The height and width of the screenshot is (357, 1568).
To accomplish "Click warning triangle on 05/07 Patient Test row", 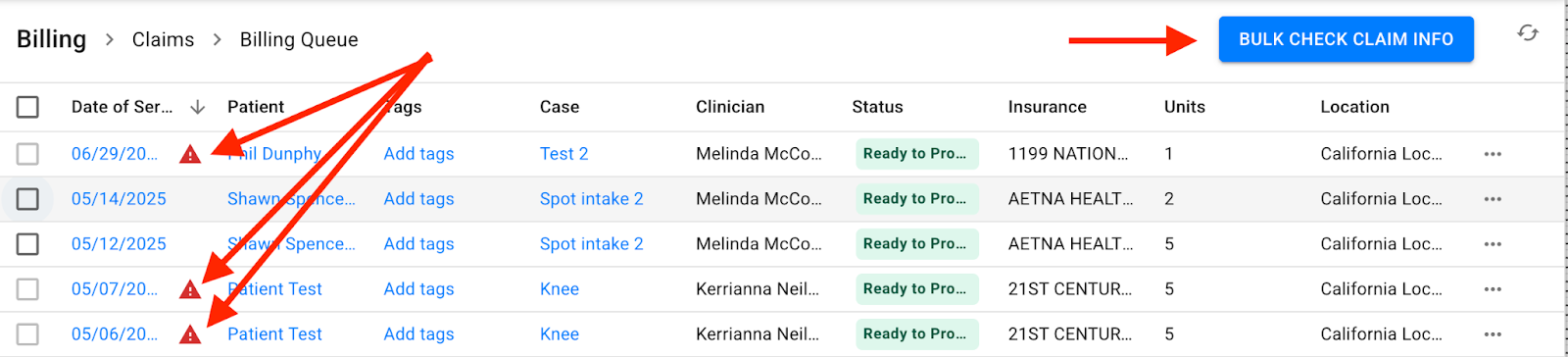I will 190,289.
